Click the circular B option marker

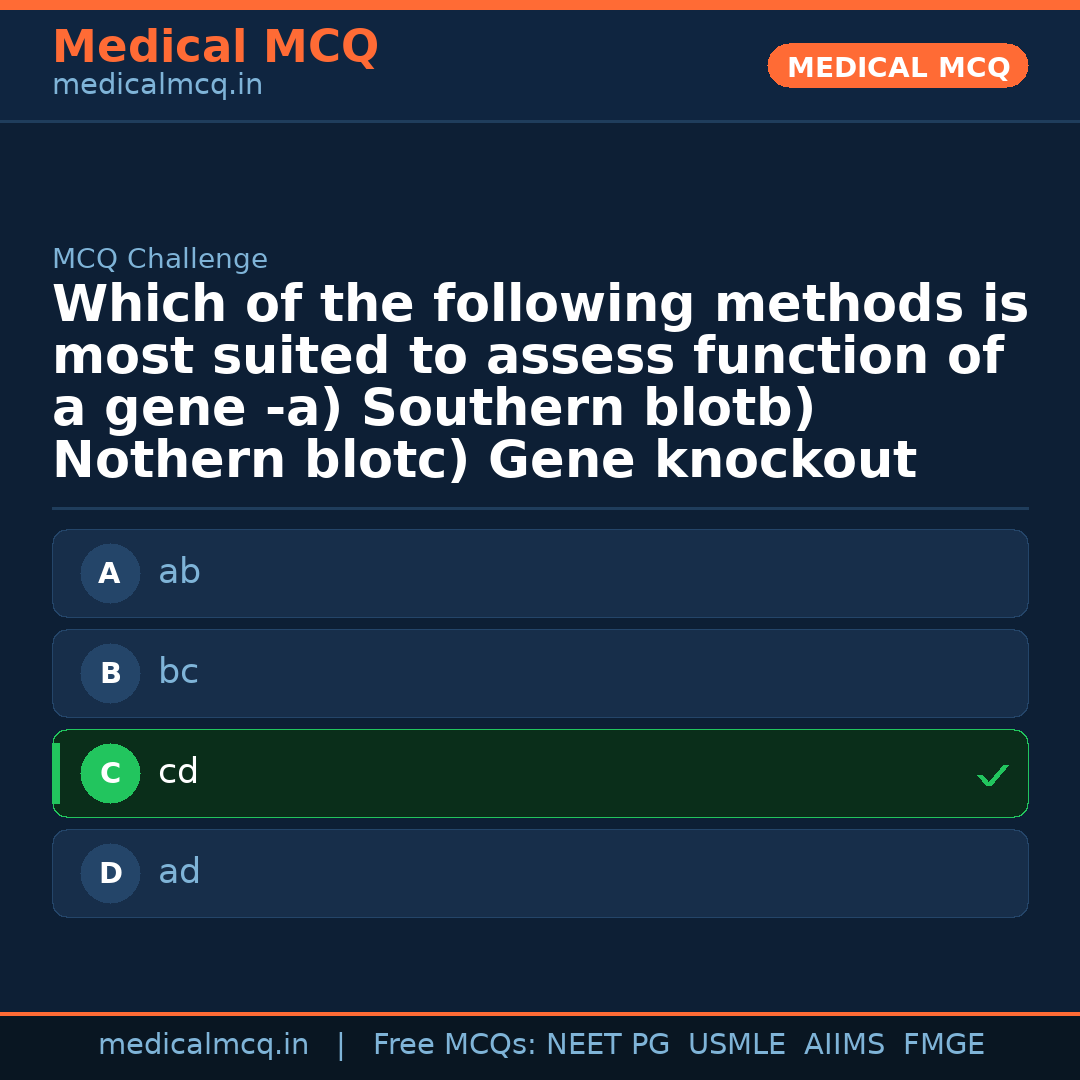[x=110, y=673]
